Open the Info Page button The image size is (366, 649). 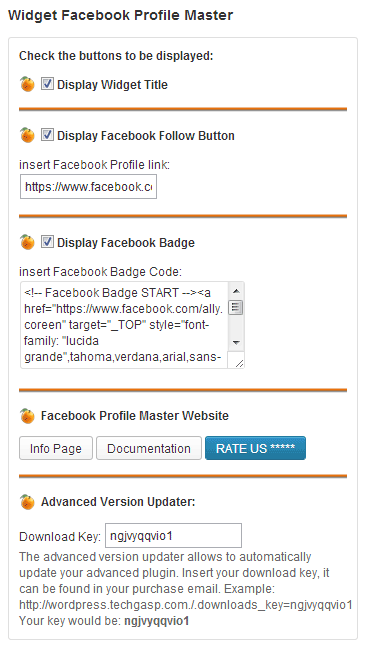(x=56, y=448)
